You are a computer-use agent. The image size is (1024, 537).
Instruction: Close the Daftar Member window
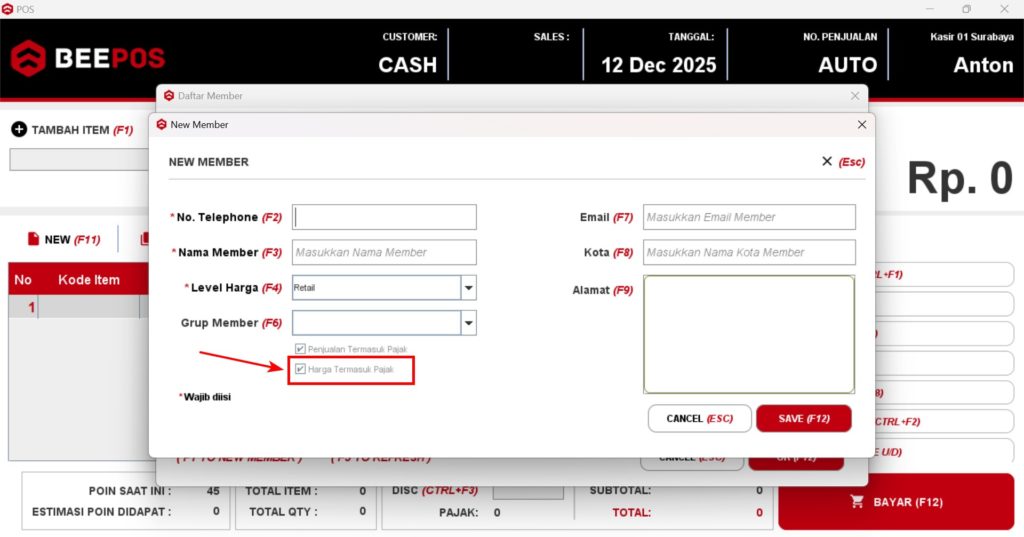[855, 96]
